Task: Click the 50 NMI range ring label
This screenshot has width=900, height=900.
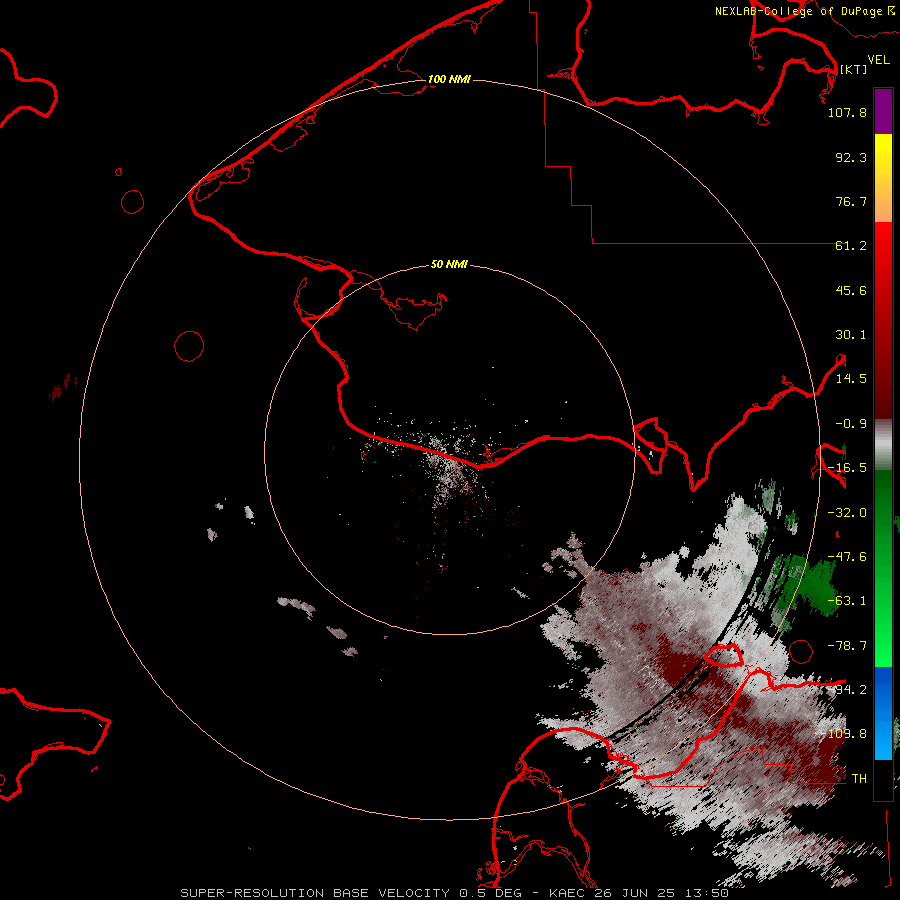Action: (x=449, y=265)
